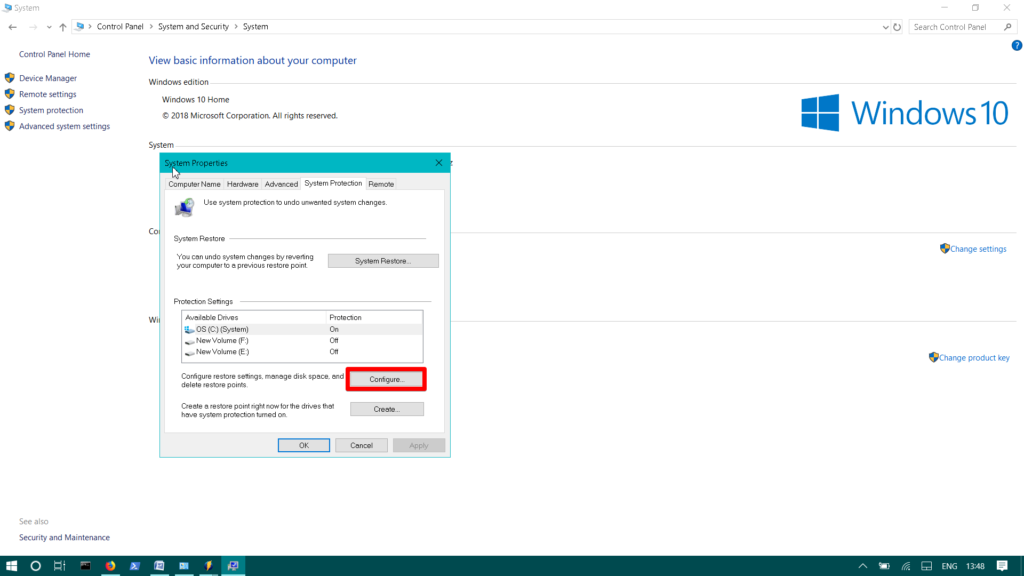Click Create... to make a restore point
Screen dimensions: 1024x576
(387, 409)
